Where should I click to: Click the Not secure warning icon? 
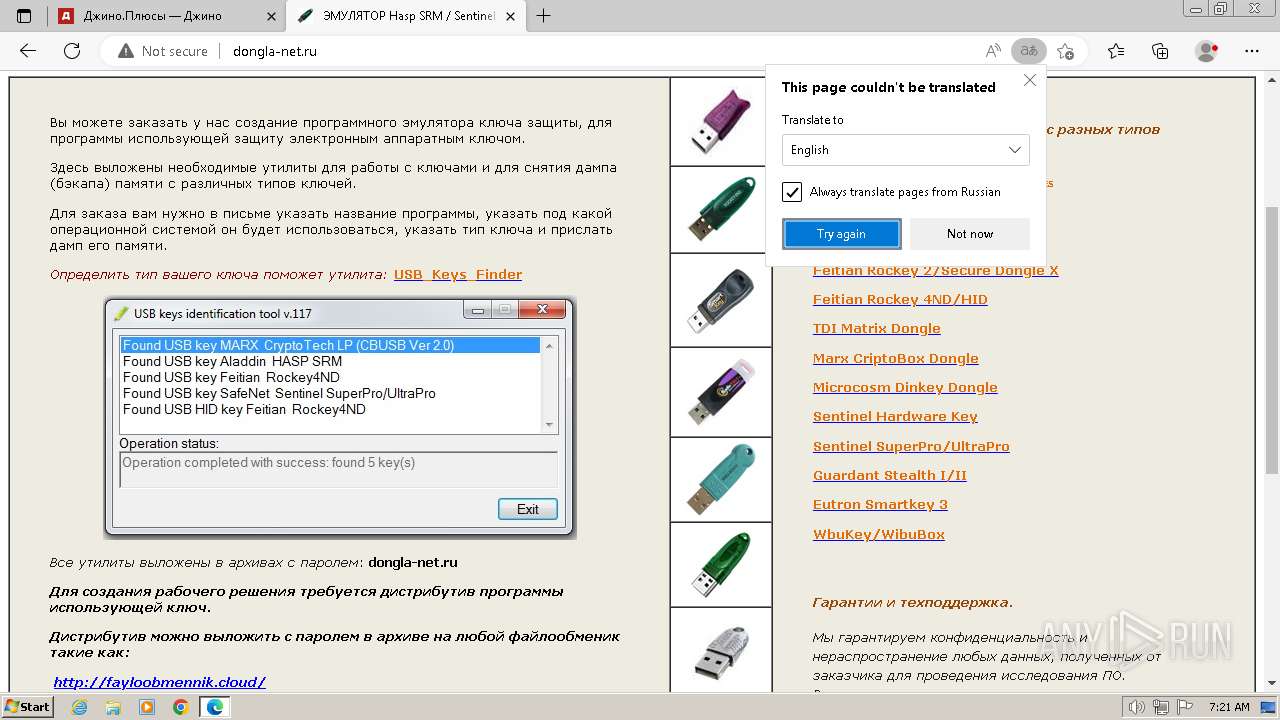click(x=125, y=51)
